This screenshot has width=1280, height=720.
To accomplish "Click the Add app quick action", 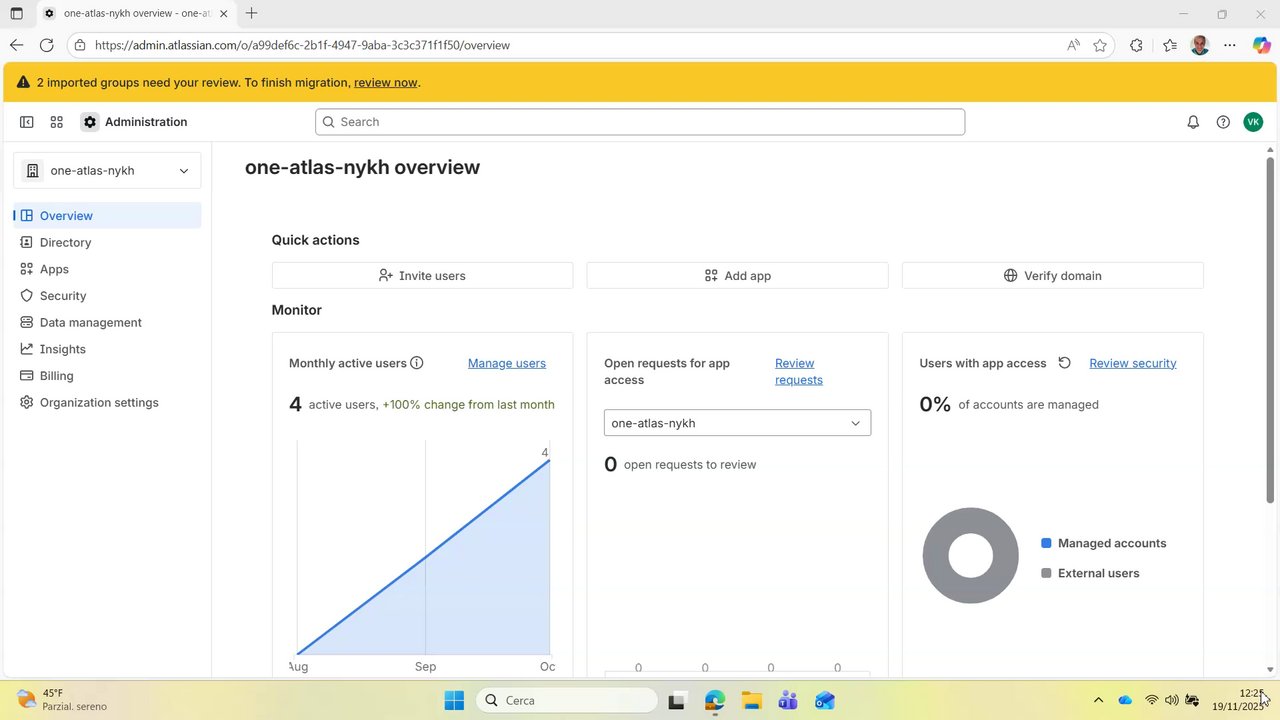I will click(x=737, y=276).
